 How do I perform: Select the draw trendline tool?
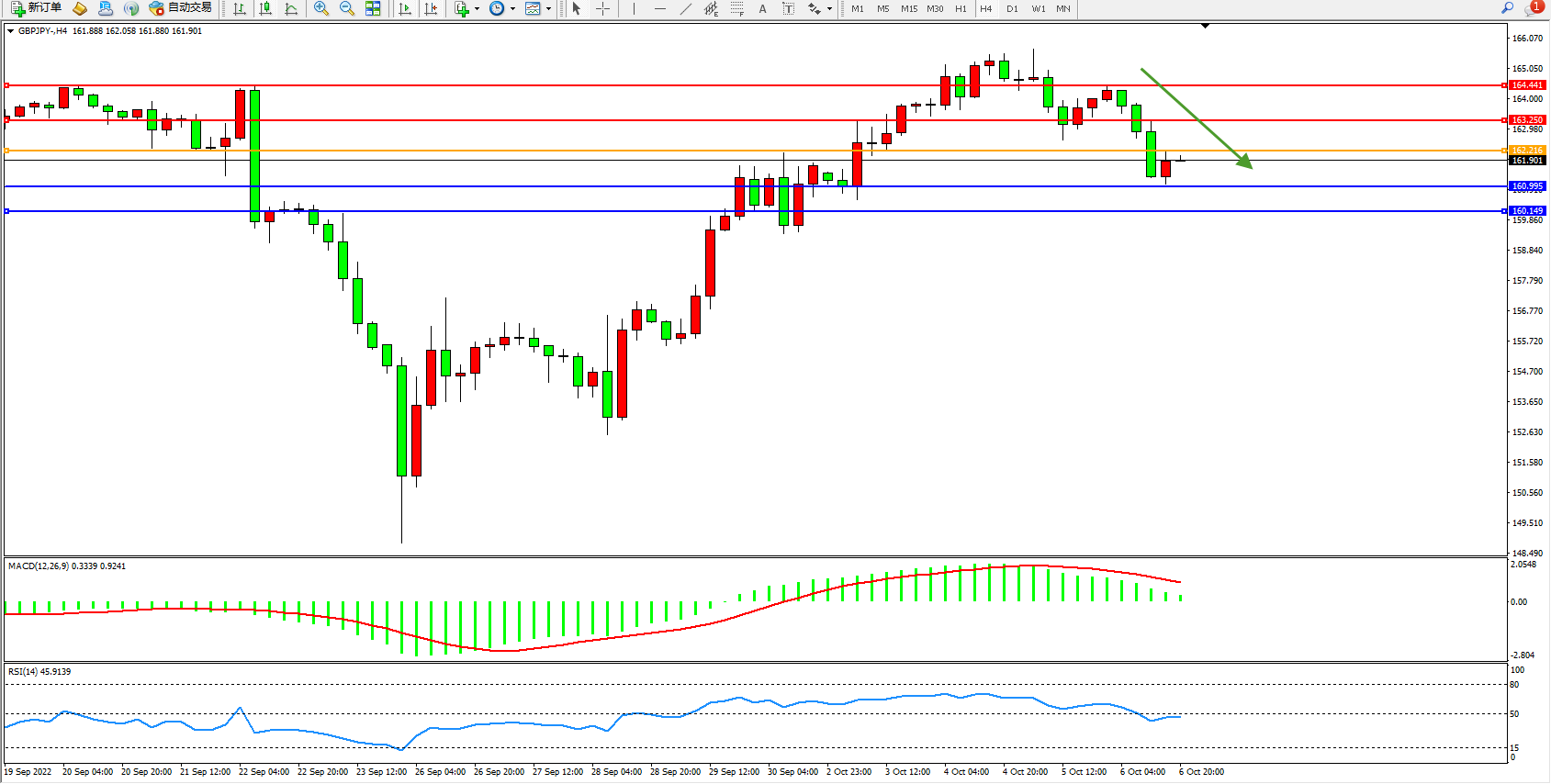click(685, 8)
